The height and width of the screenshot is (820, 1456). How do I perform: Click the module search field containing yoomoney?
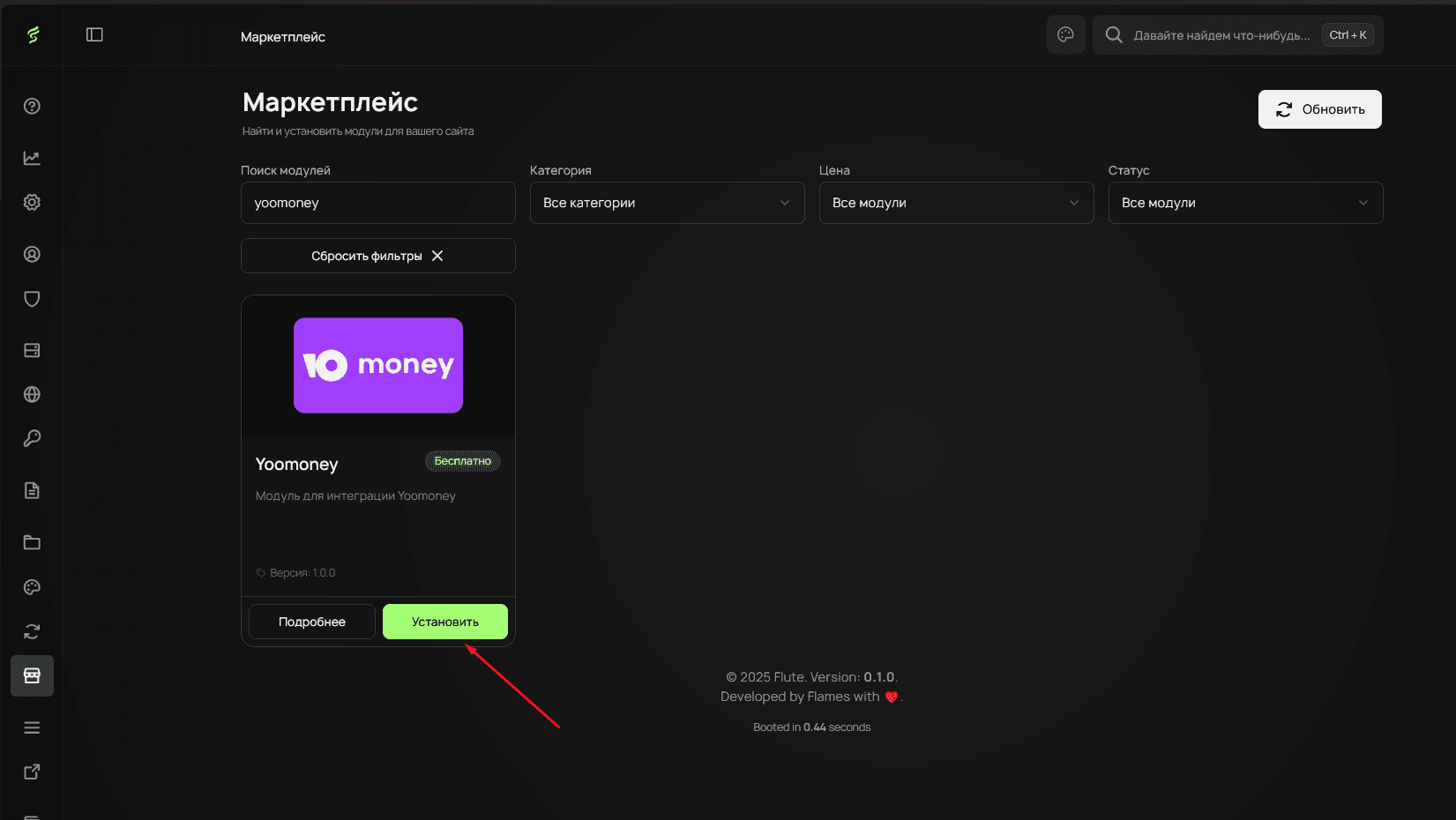(x=377, y=203)
